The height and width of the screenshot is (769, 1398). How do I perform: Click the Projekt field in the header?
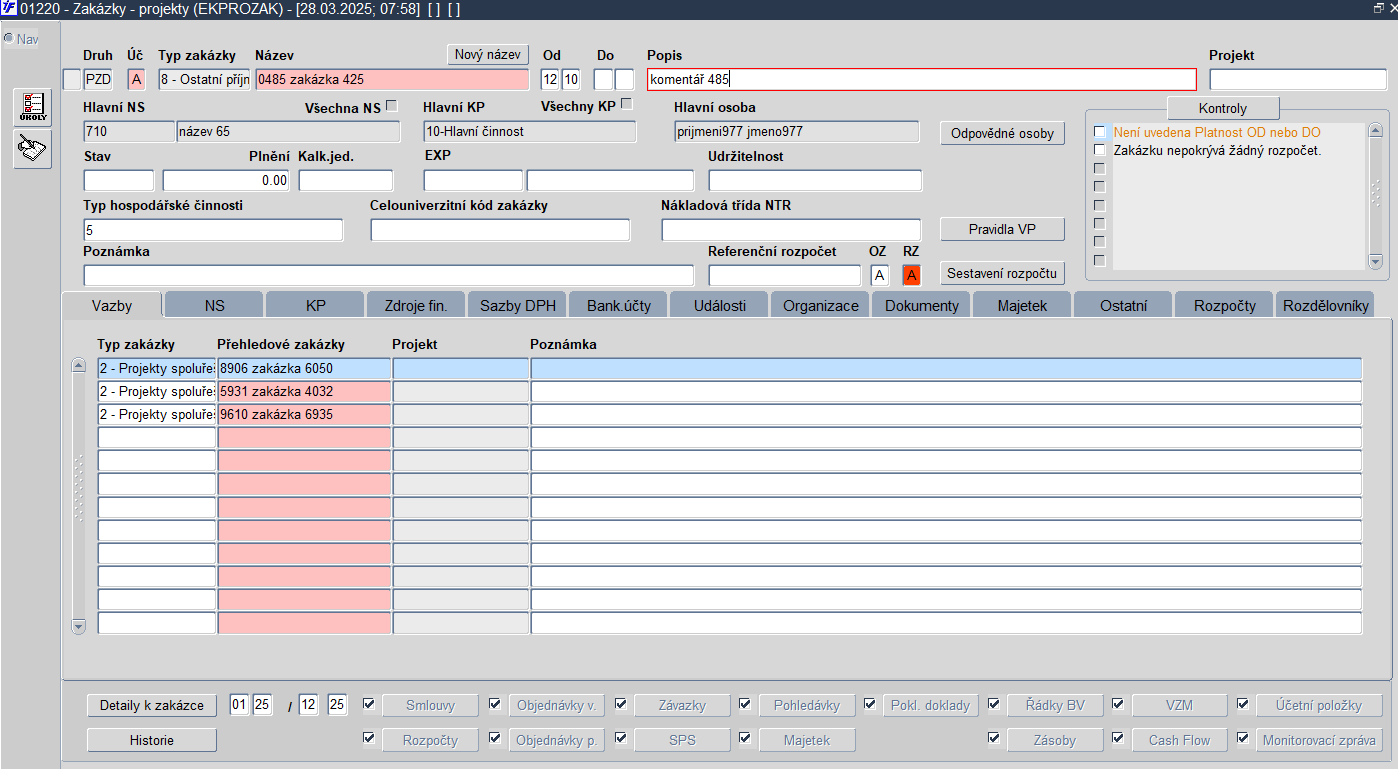tap(1298, 80)
